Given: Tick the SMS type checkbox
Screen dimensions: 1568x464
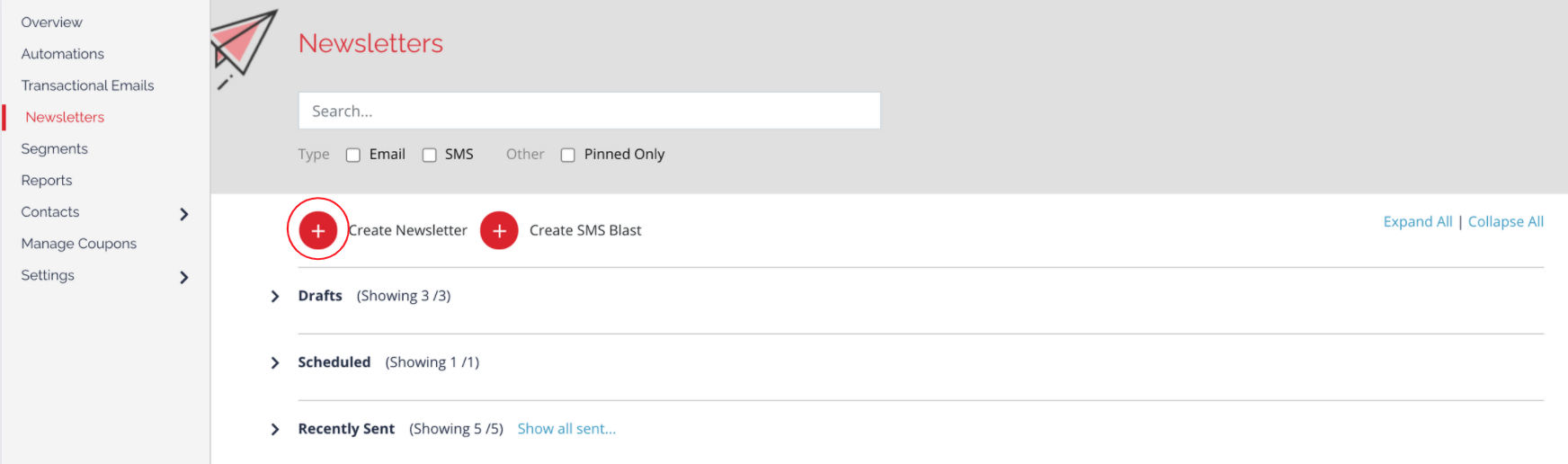Looking at the screenshot, I should 430,155.
